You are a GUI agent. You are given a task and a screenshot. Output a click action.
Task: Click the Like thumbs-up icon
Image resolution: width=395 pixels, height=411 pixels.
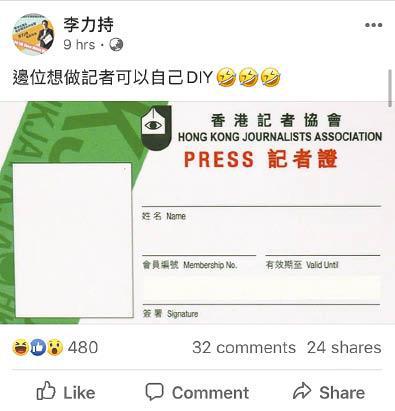click(46, 391)
